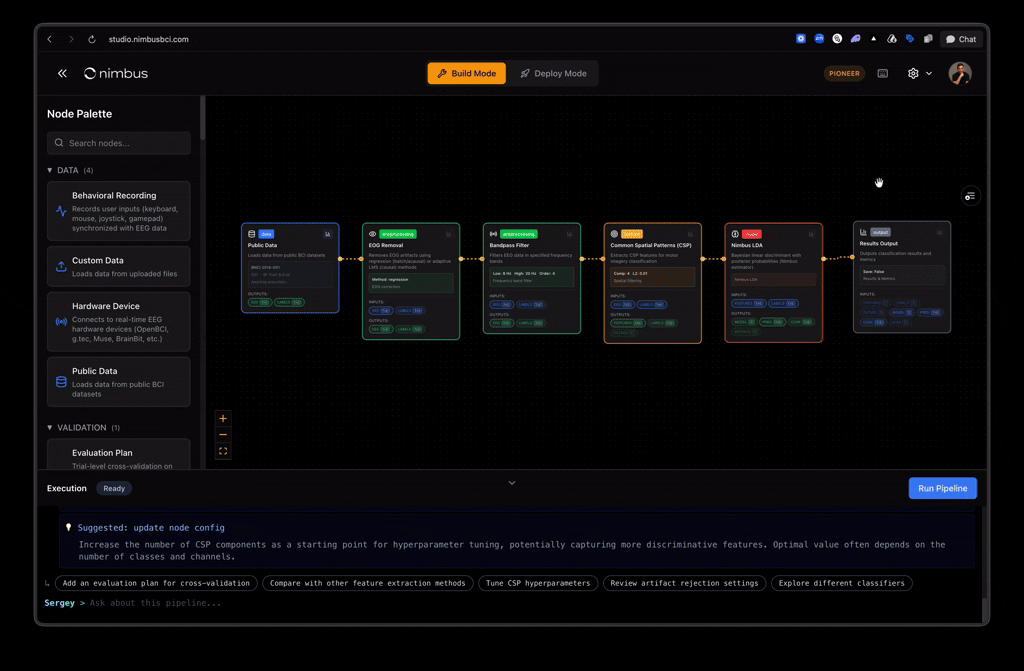
Task: Select the Nimbus LDA node title
Action: click(746, 245)
